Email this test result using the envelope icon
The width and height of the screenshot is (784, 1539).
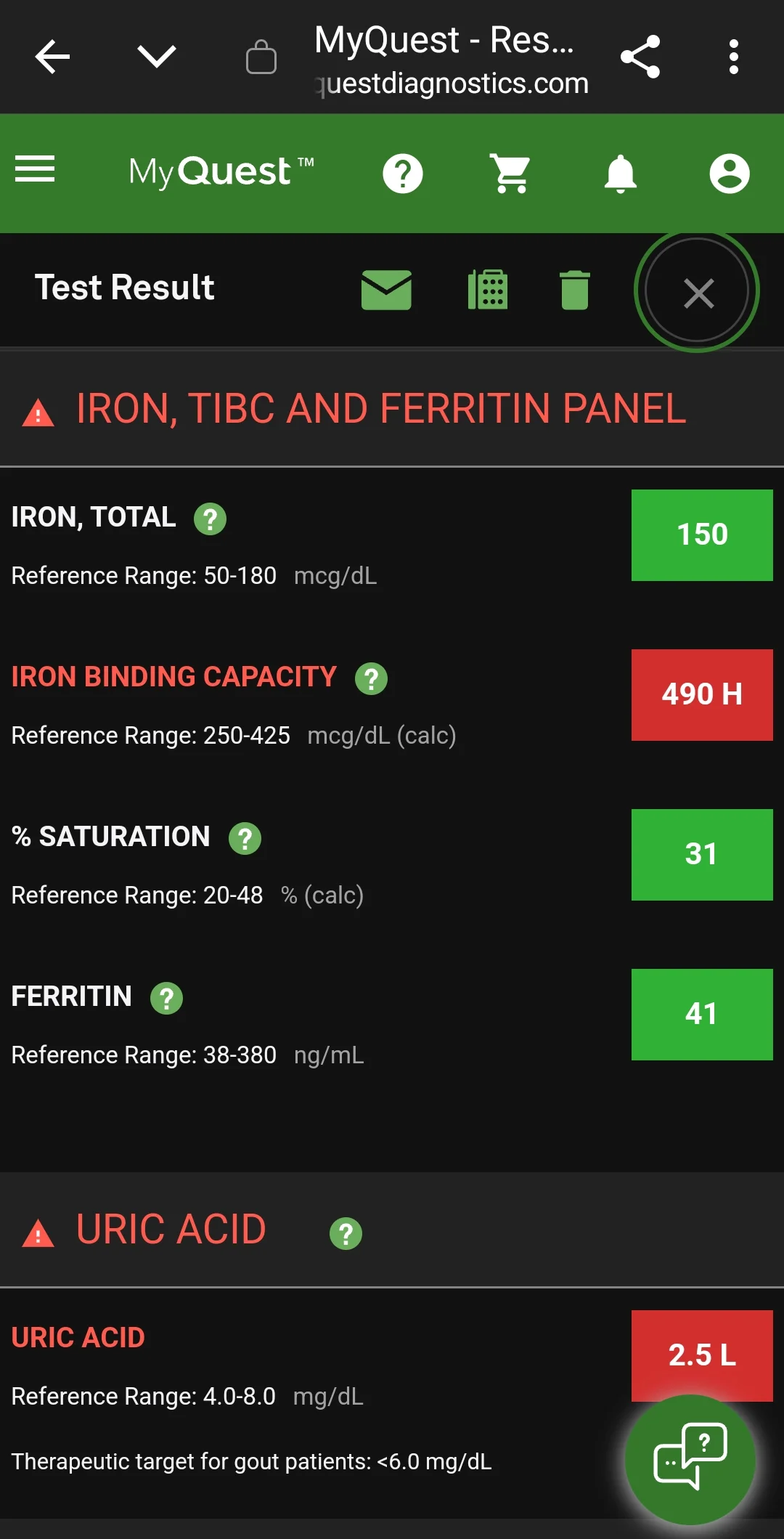tap(386, 289)
